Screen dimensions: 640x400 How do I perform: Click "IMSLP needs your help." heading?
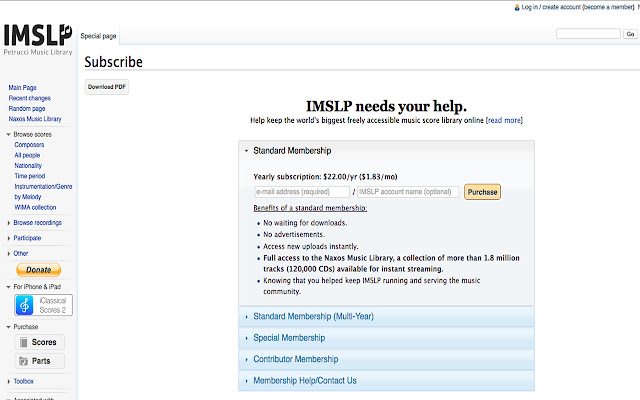pyautogui.click(x=386, y=106)
